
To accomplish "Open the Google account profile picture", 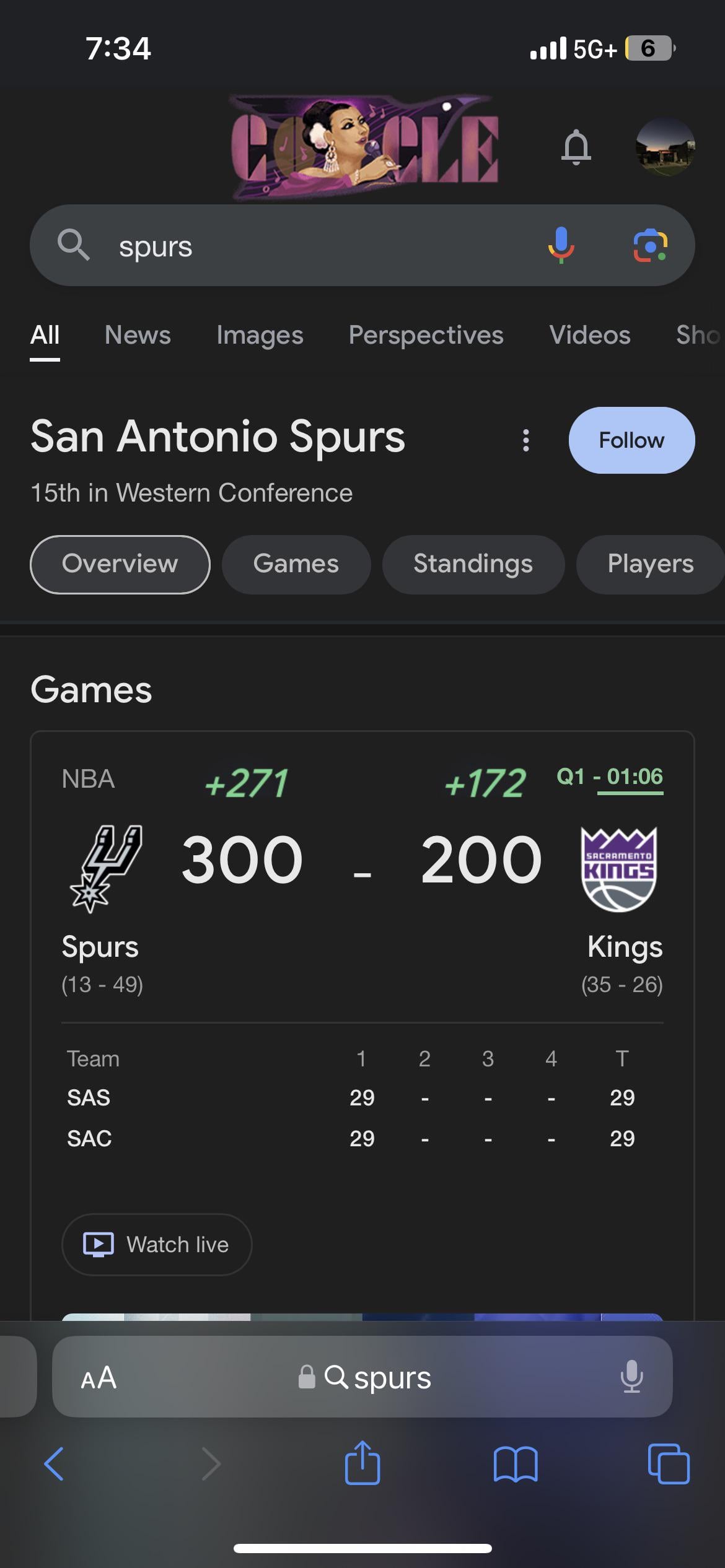I will click(x=665, y=147).
